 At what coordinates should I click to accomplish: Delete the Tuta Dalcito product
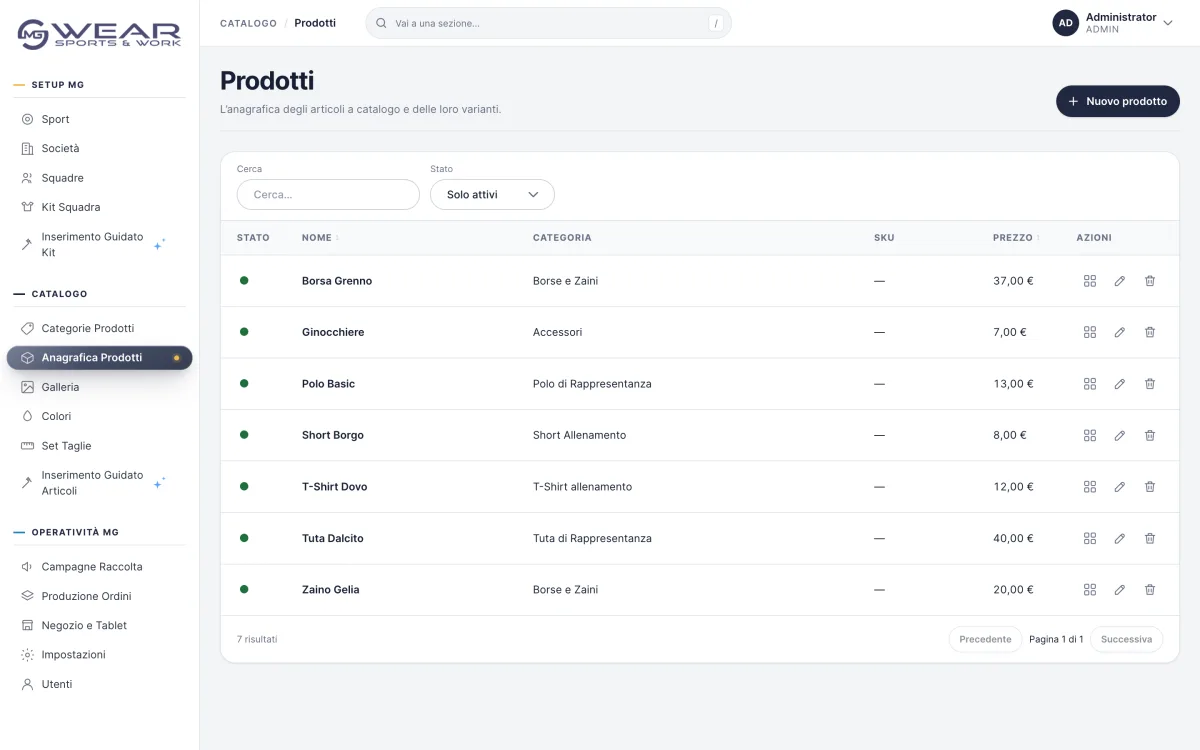click(x=1150, y=538)
